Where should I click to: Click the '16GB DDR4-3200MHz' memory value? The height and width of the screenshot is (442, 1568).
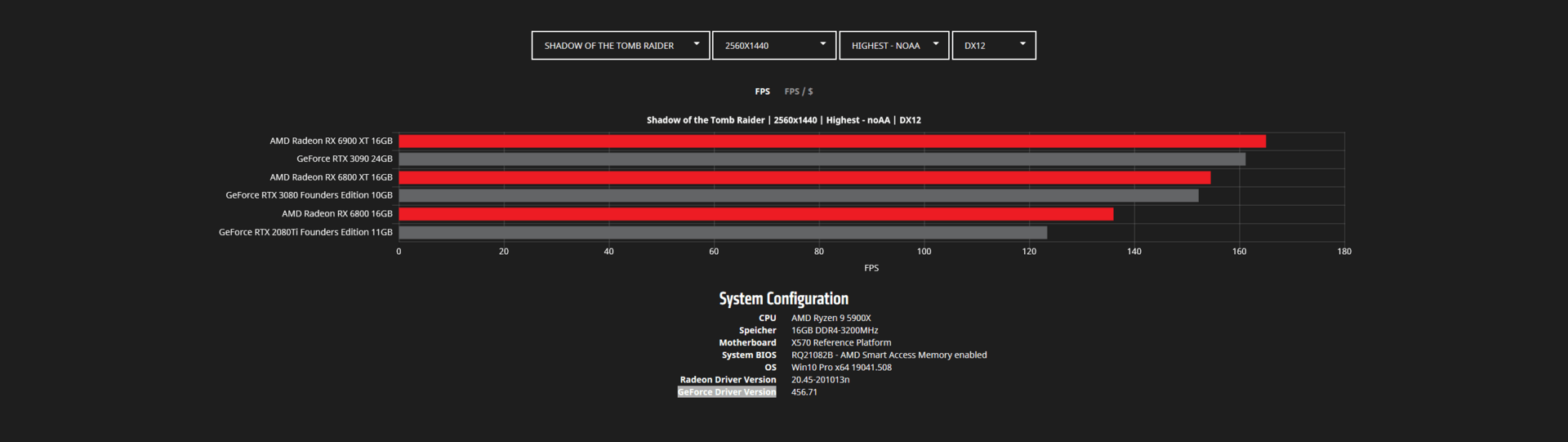coord(835,331)
